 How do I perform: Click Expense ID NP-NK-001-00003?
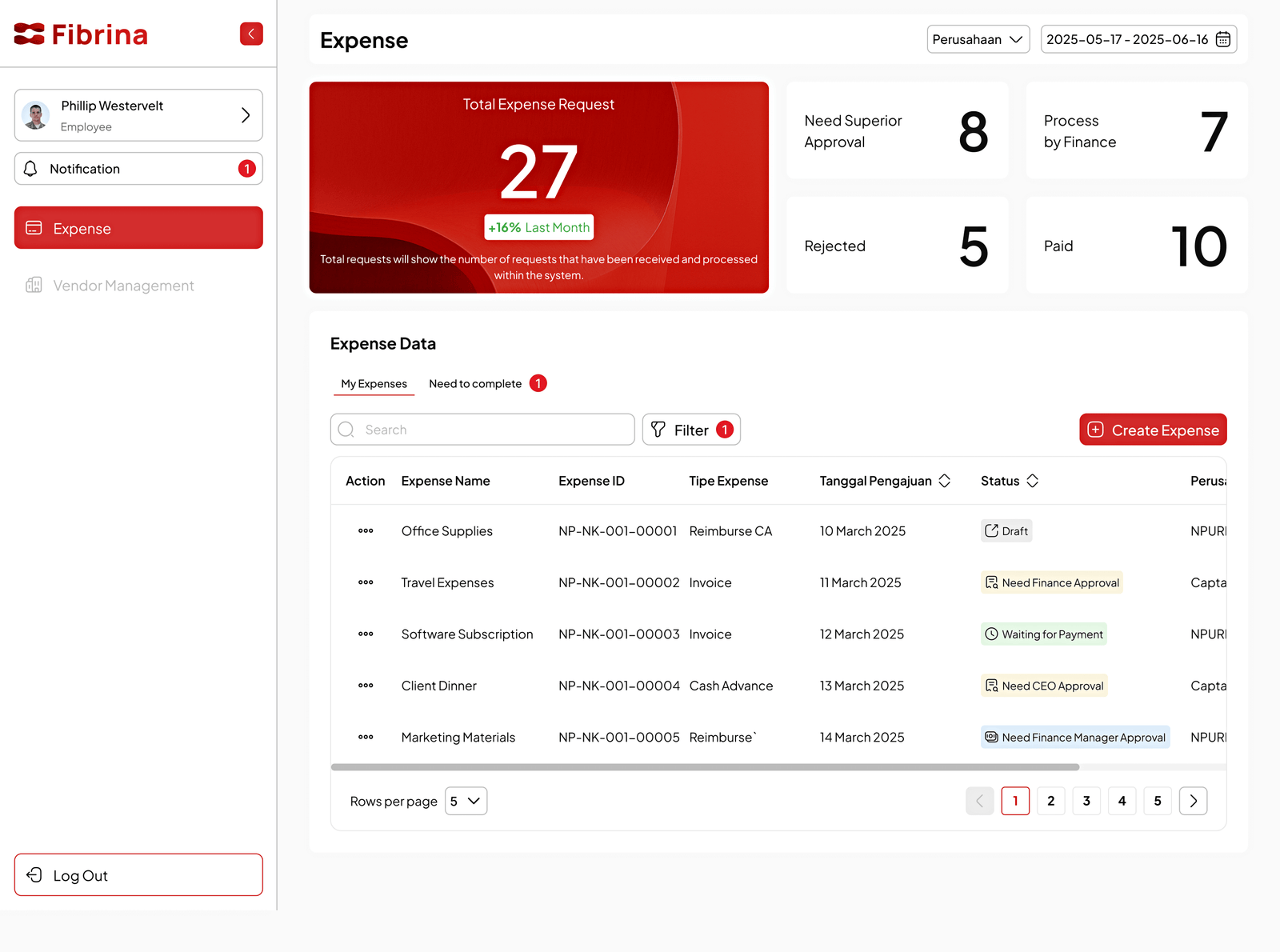pos(619,634)
